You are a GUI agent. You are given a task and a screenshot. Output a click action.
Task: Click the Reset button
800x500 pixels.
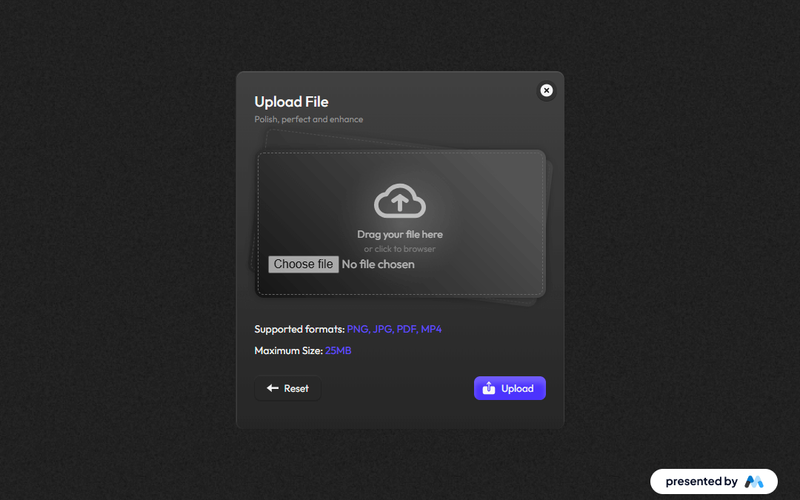[x=288, y=388]
